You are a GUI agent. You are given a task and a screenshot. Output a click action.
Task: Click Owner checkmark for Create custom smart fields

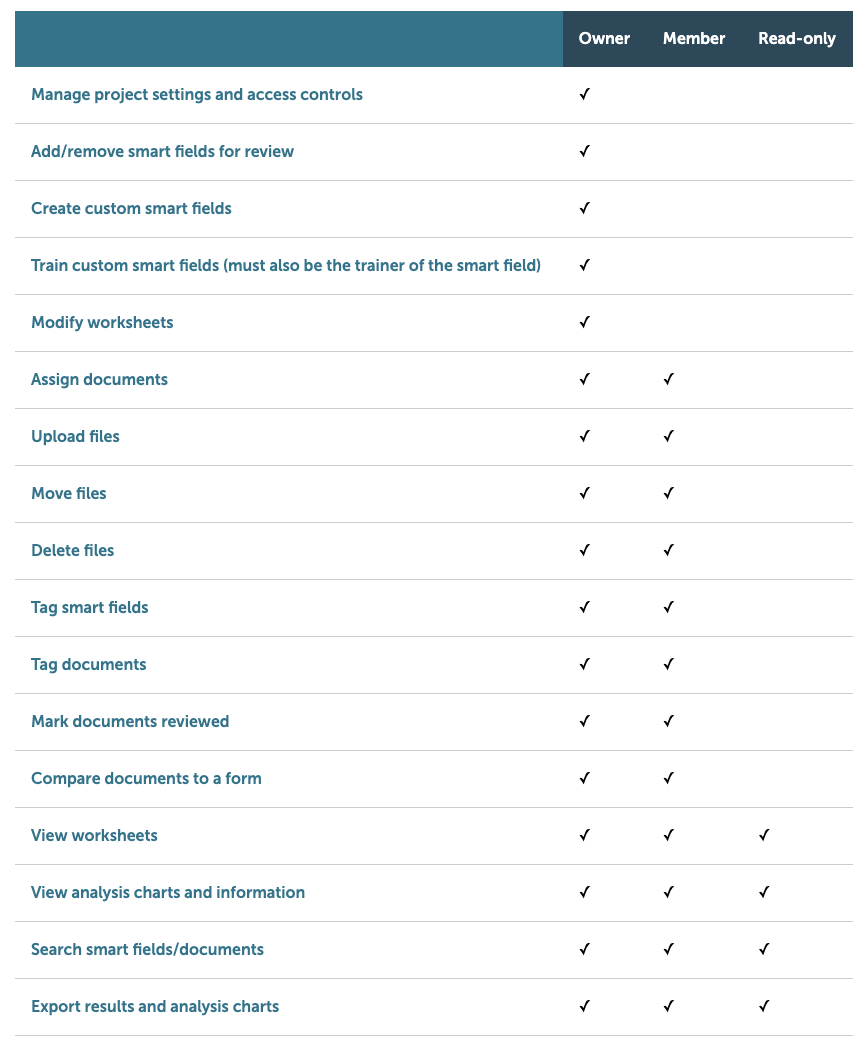(x=585, y=208)
